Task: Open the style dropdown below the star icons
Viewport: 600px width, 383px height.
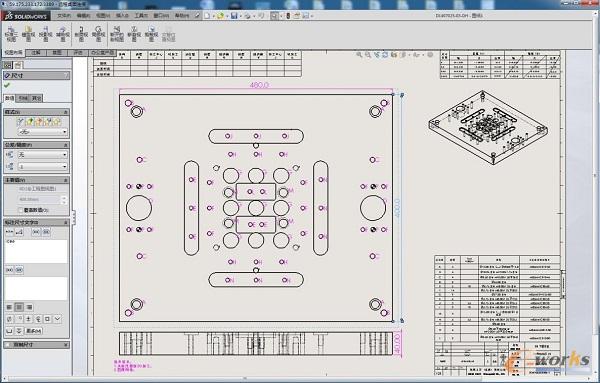Action: click(42, 132)
